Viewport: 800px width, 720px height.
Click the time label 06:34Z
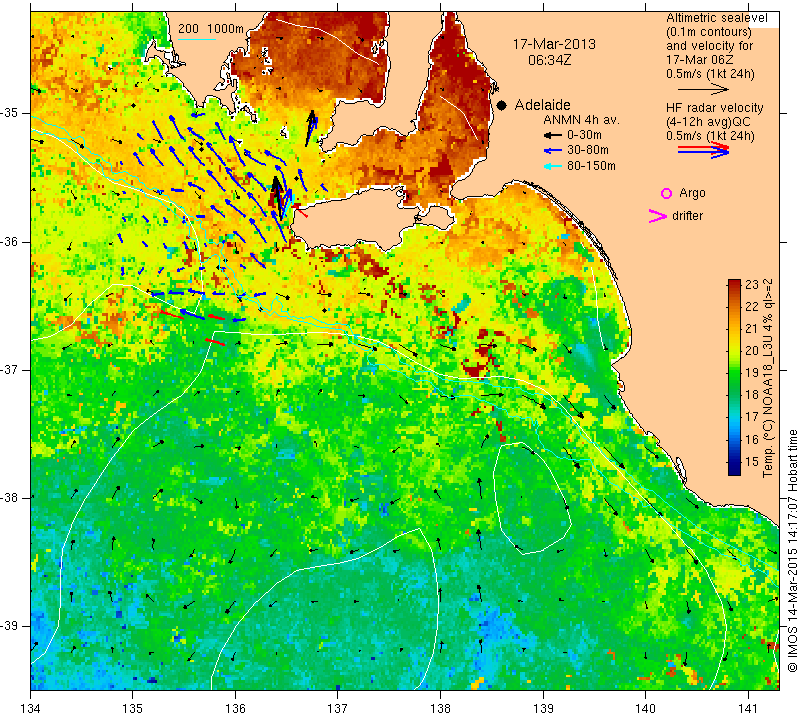549,60
